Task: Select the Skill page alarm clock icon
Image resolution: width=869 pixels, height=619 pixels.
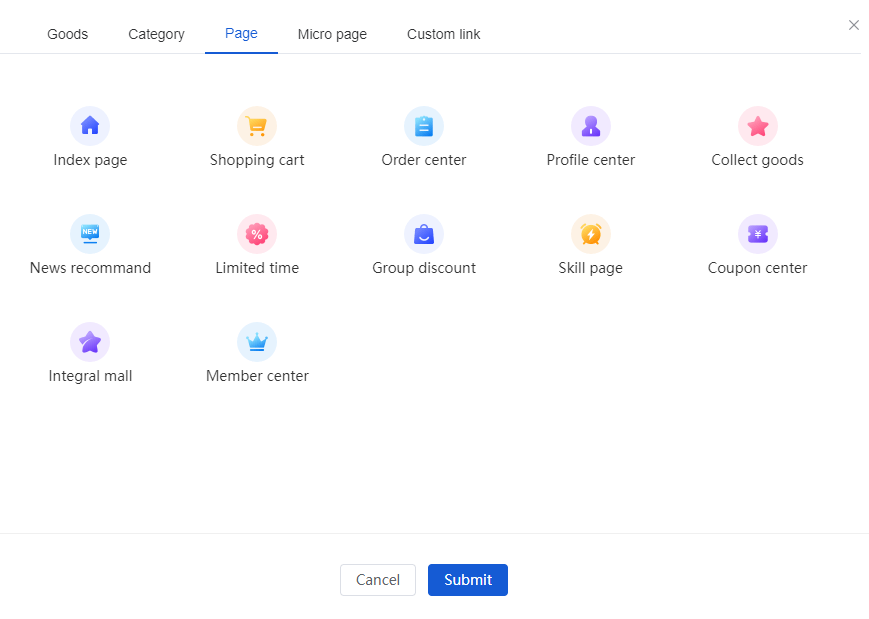Action: coord(591,234)
